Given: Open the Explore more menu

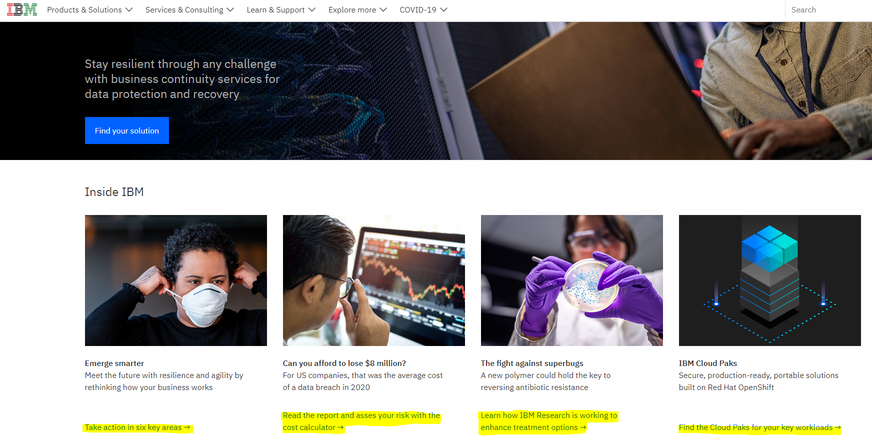Looking at the screenshot, I should point(357,9).
